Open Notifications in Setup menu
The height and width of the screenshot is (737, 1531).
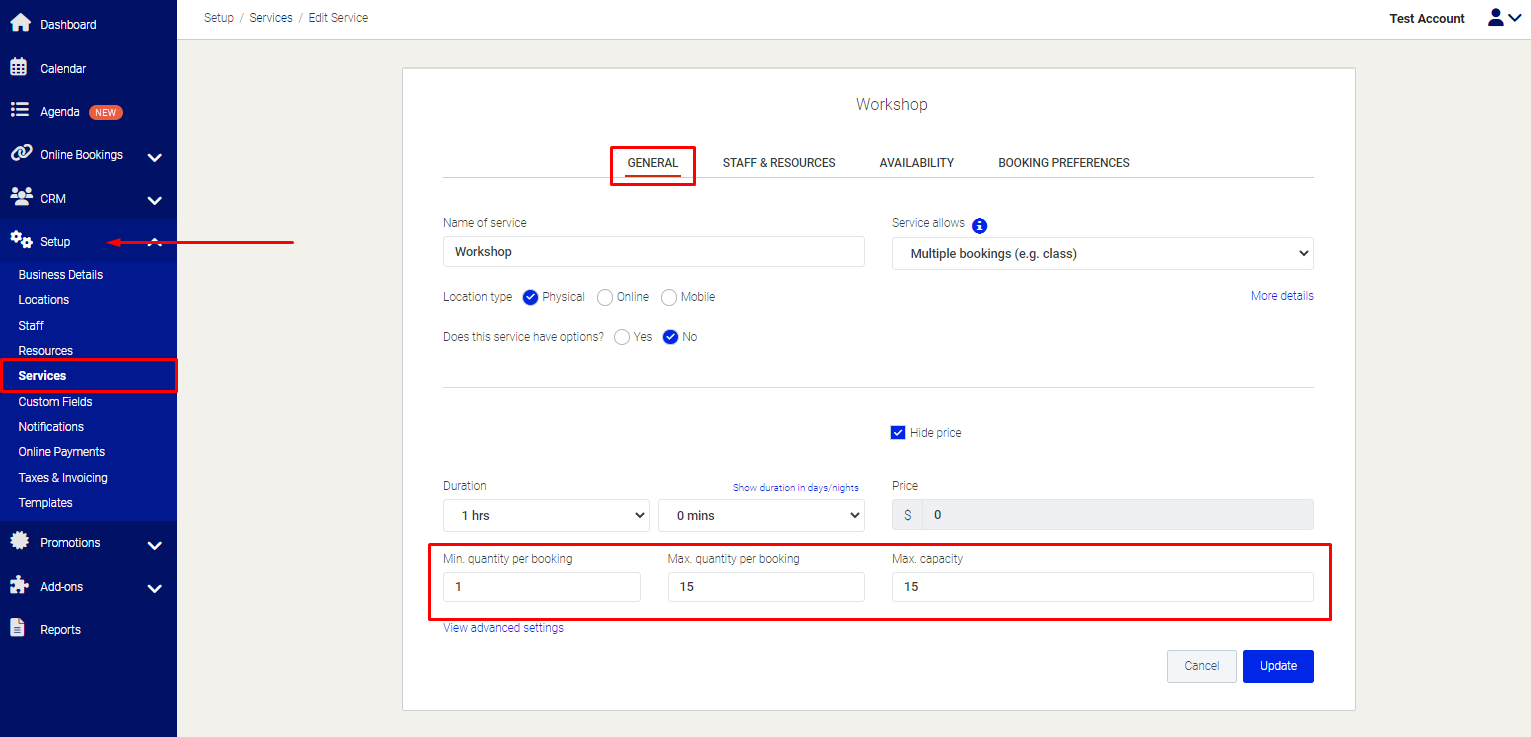[51, 427]
